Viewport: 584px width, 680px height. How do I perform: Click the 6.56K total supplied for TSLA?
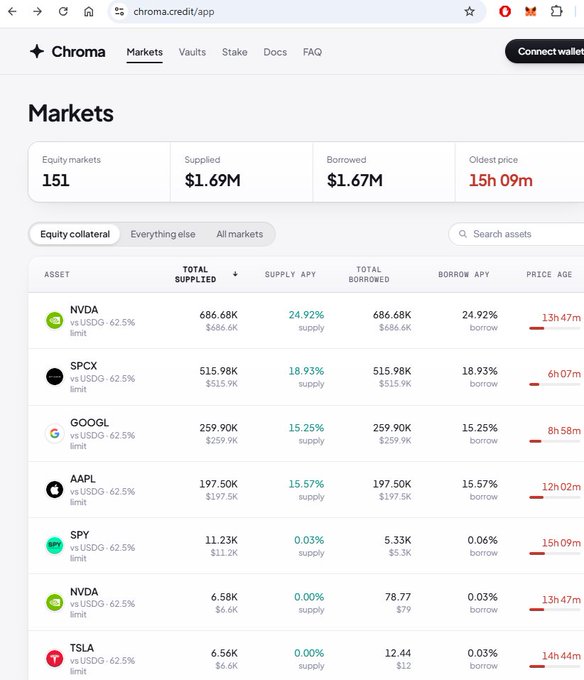click(x=224, y=653)
